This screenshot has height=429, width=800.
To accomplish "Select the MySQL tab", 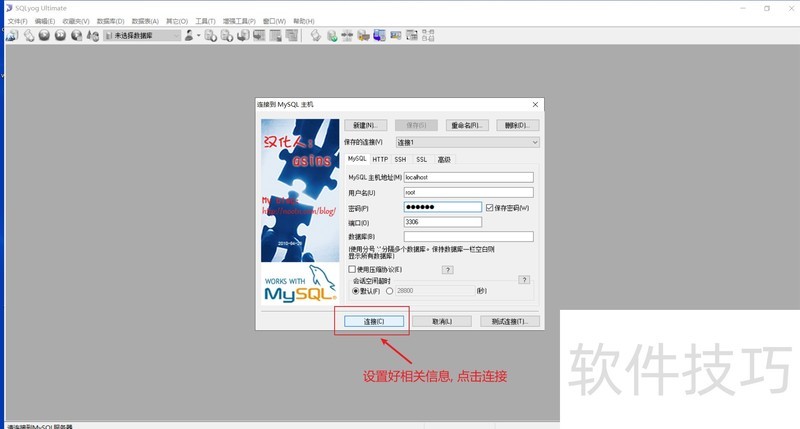I will (x=357, y=159).
